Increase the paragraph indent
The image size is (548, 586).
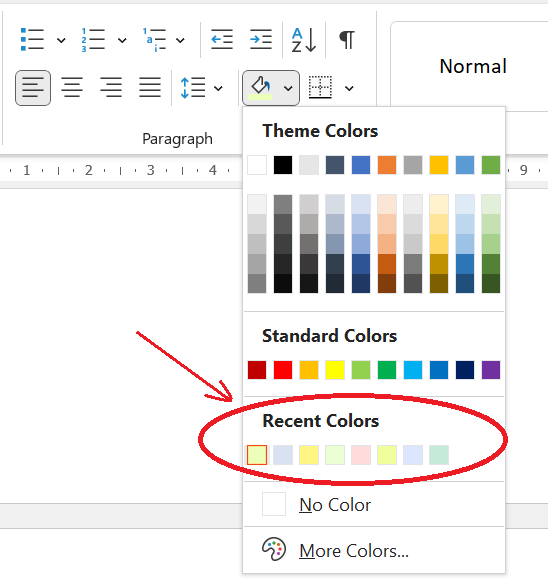coord(261,39)
